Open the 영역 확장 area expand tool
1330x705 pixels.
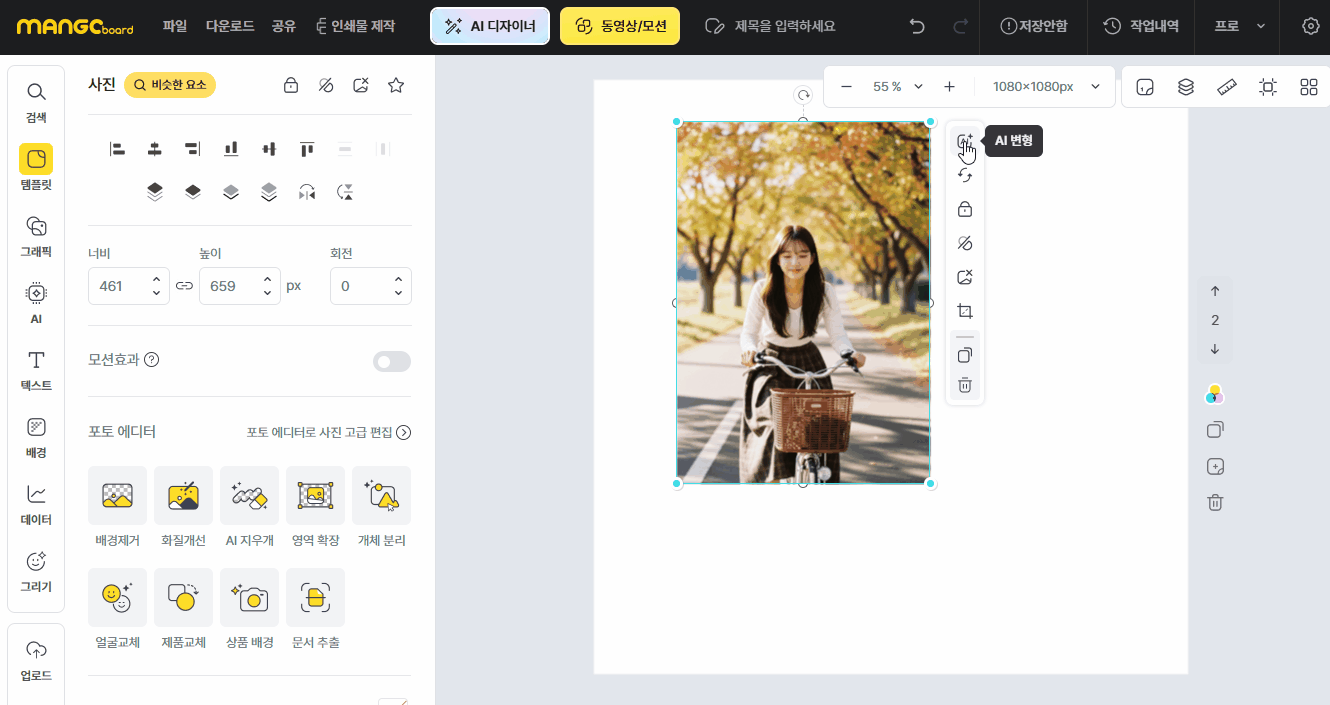(315, 496)
